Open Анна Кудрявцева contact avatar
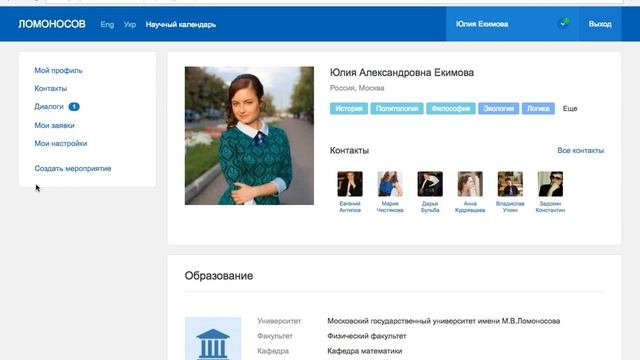640x360 pixels. (470, 184)
